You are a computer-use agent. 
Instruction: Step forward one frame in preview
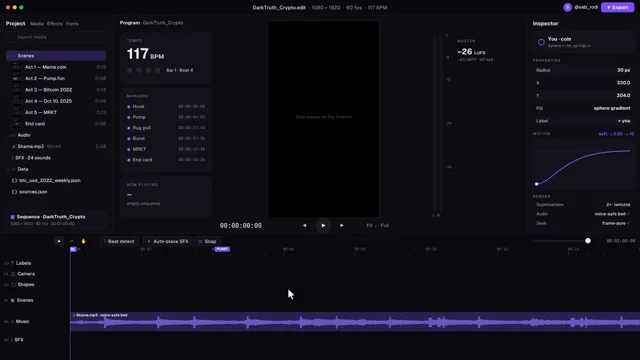(342, 225)
